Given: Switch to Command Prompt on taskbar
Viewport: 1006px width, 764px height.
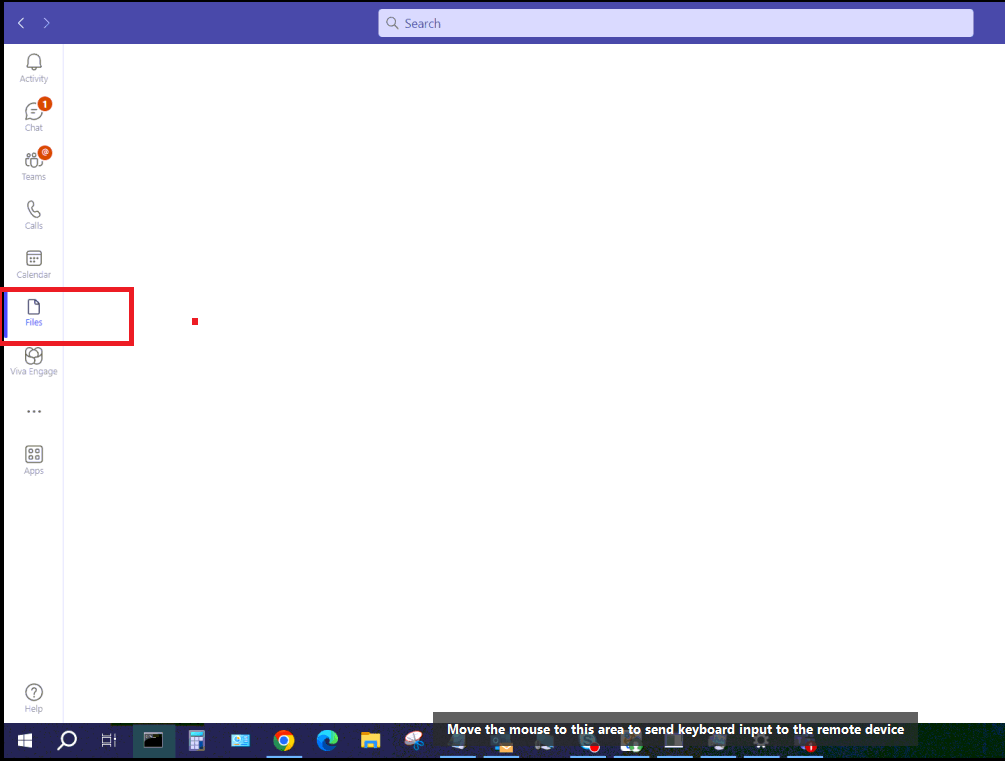Looking at the screenshot, I should pos(153,741).
